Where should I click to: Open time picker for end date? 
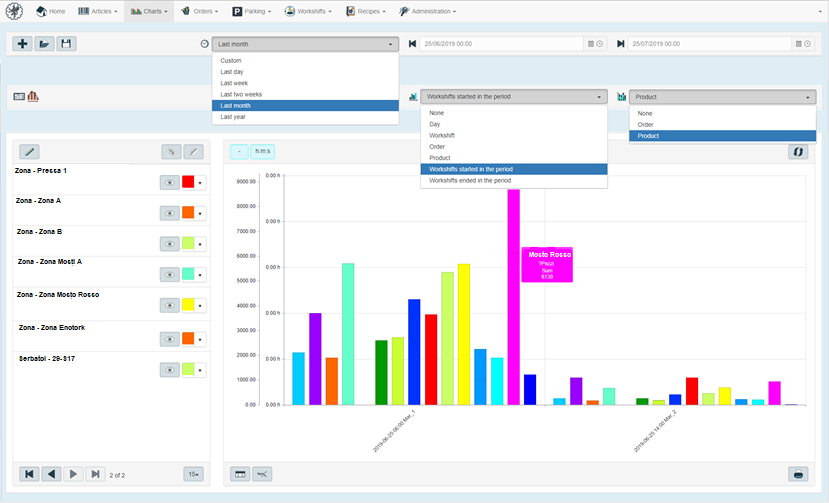click(x=807, y=44)
